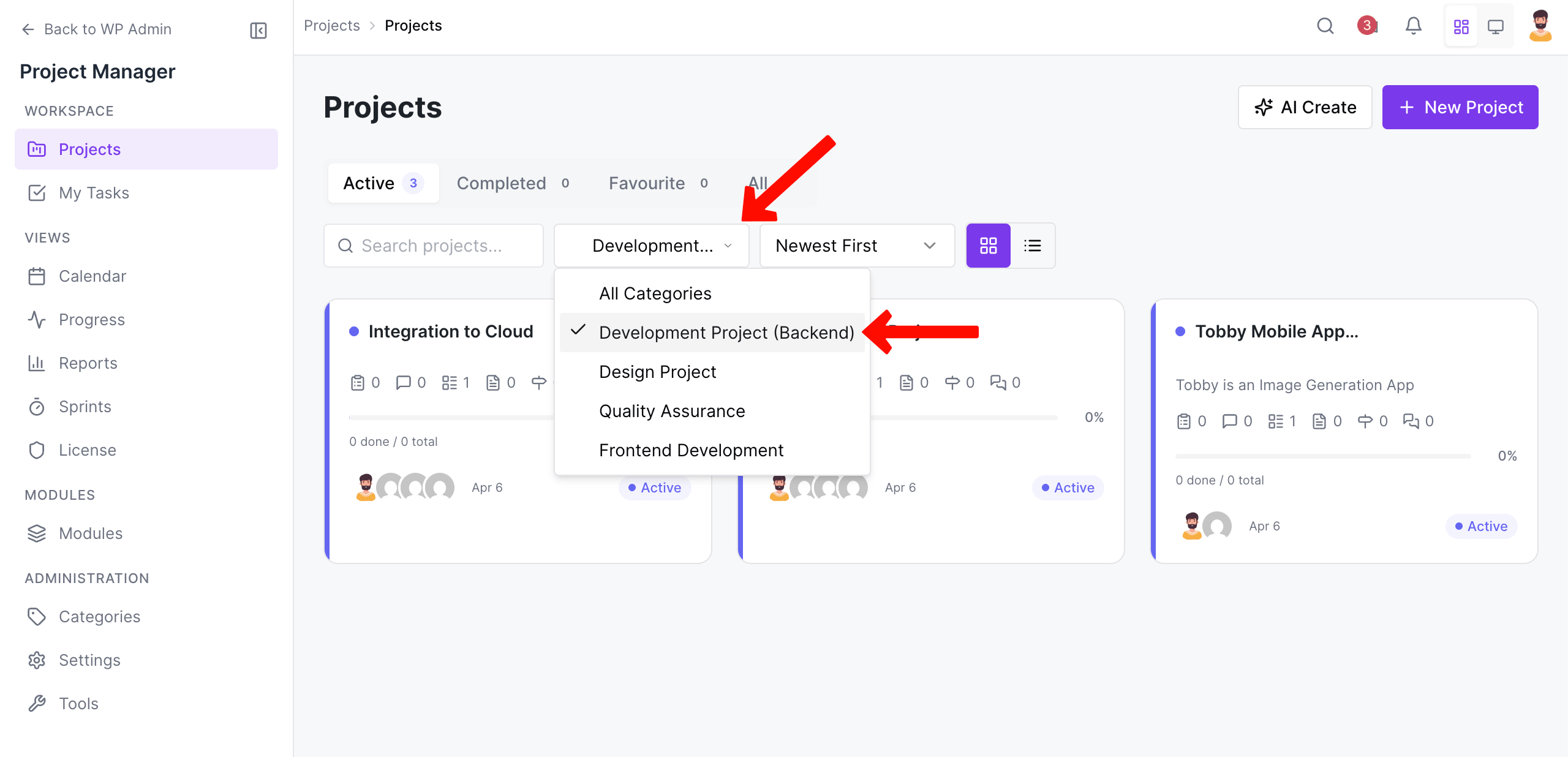Choose All Categories from the dropdown
The width and height of the screenshot is (1568, 757).
tap(655, 293)
